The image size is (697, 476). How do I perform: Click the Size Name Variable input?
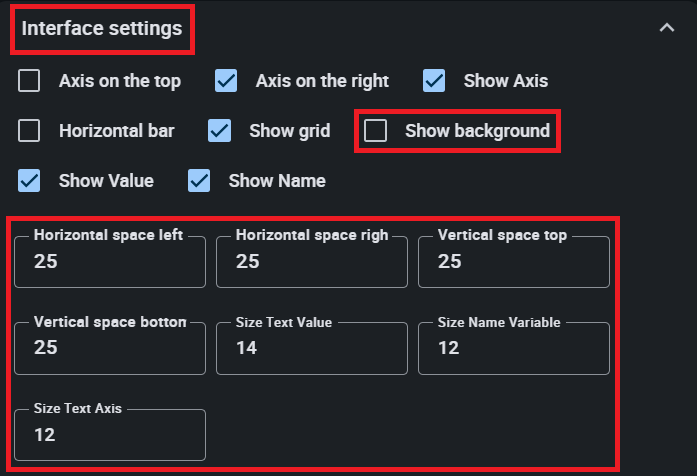point(513,348)
